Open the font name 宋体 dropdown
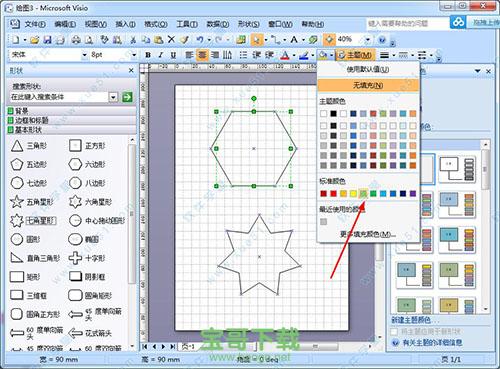The image size is (500, 369). click(x=85, y=55)
